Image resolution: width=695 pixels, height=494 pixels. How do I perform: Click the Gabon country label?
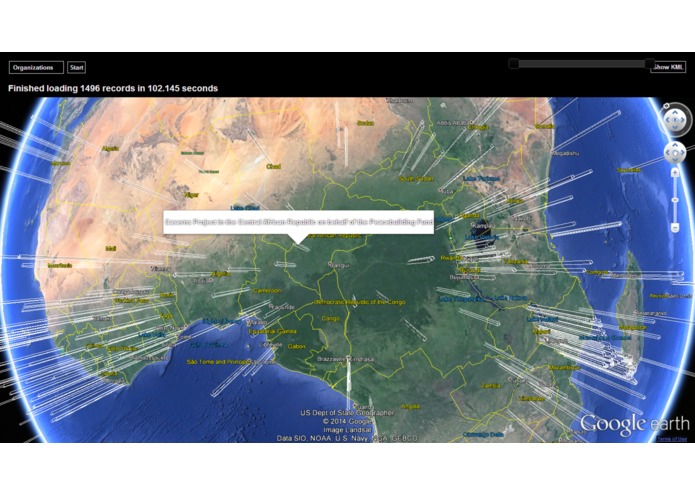coord(297,346)
